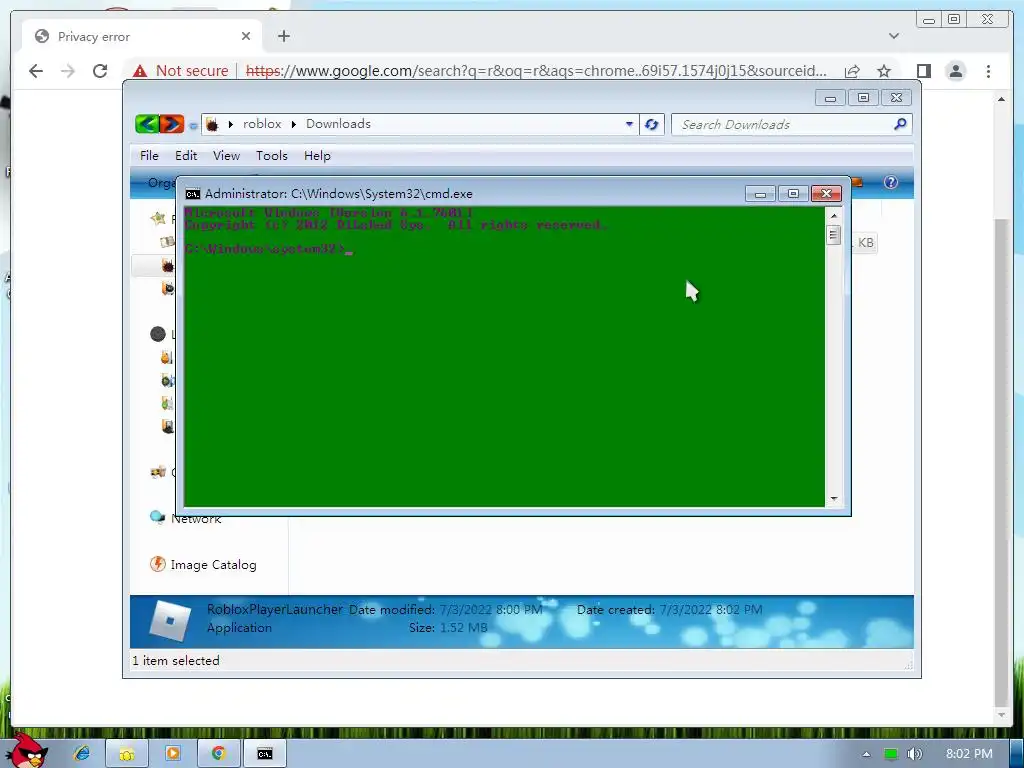Open Internet Explorer from taskbar
Screen dimensions: 1024x768
coord(82,754)
